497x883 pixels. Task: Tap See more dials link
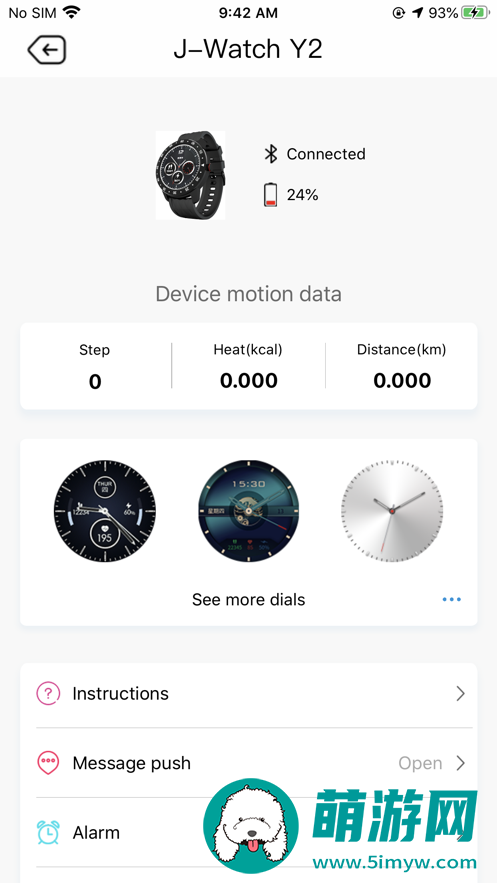coord(249,600)
